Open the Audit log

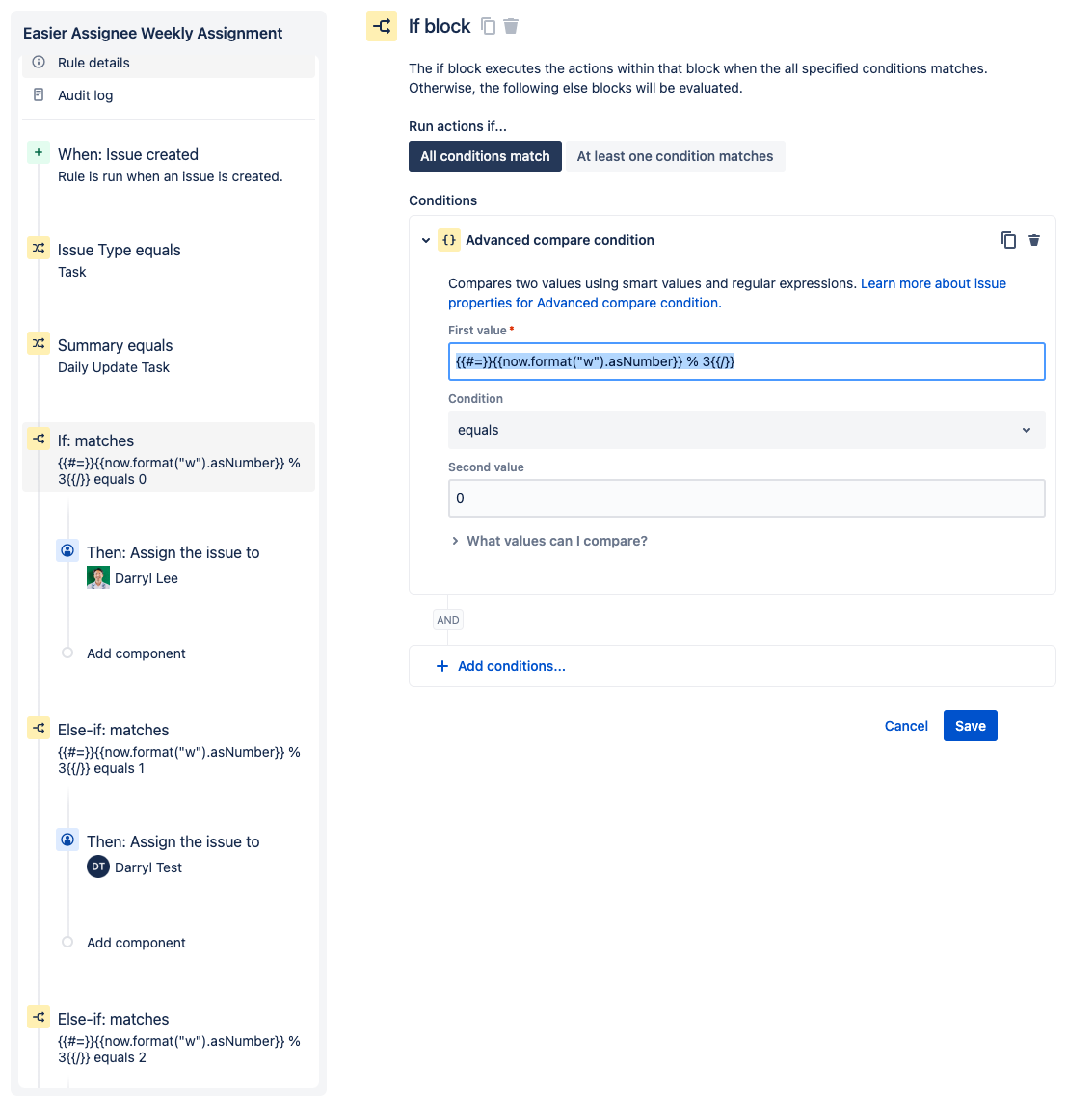[x=87, y=94]
